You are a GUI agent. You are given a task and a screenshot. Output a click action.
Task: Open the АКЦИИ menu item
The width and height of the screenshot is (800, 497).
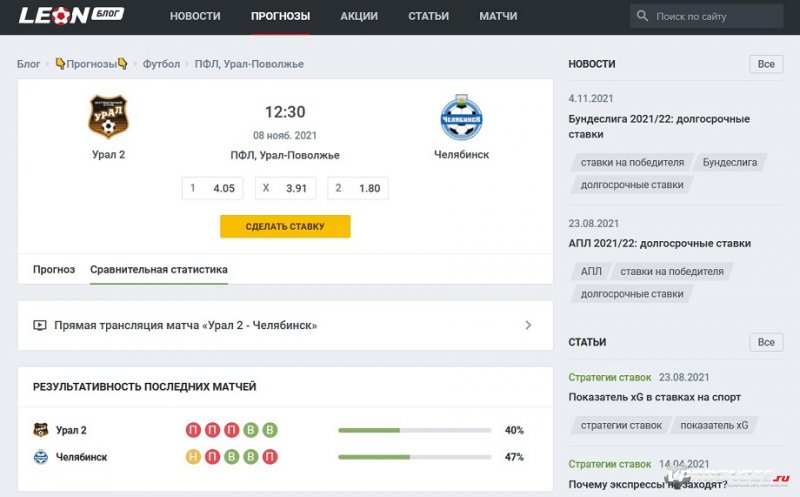pyautogui.click(x=359, y=16)
